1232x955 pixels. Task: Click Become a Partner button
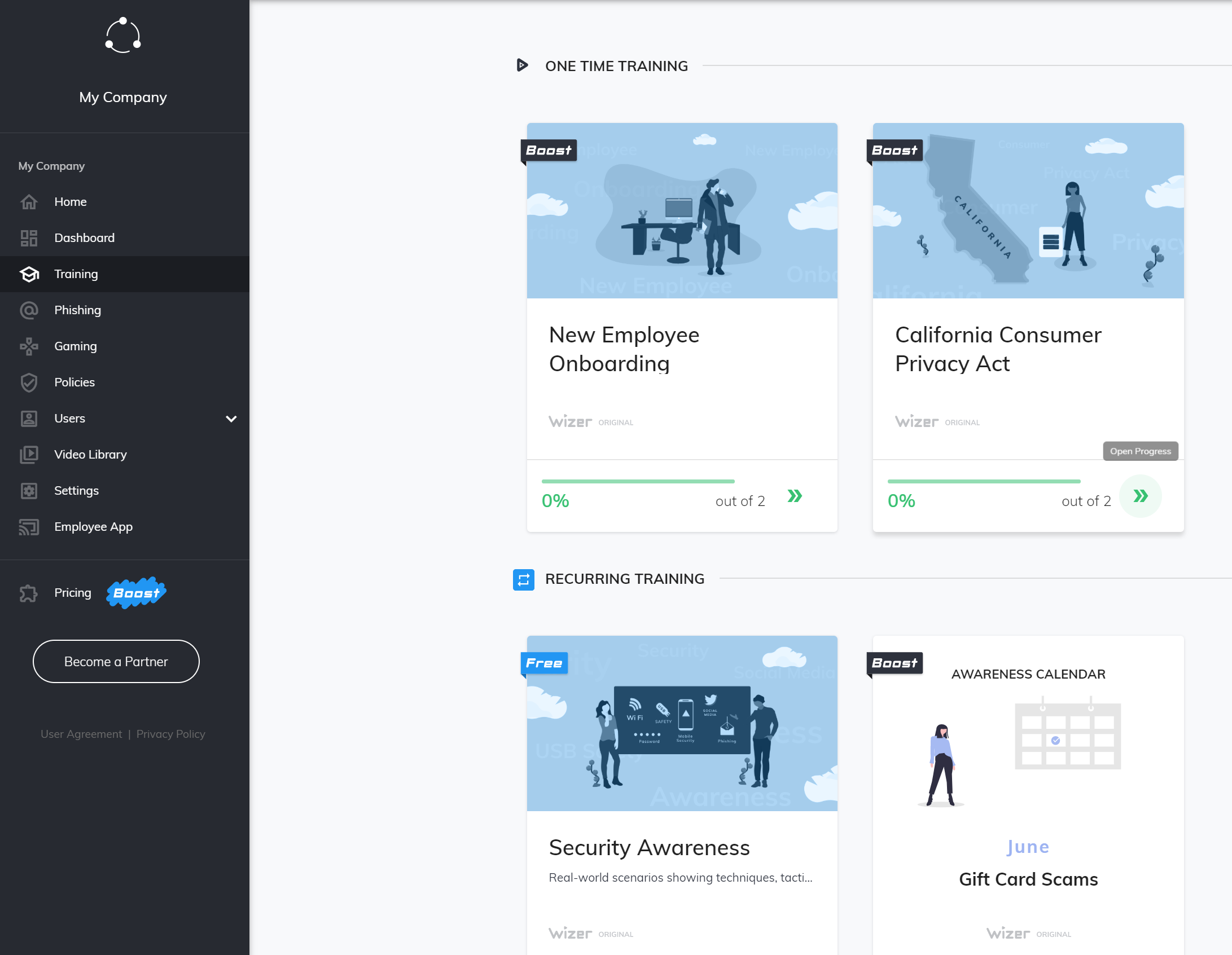coord(116,662)
